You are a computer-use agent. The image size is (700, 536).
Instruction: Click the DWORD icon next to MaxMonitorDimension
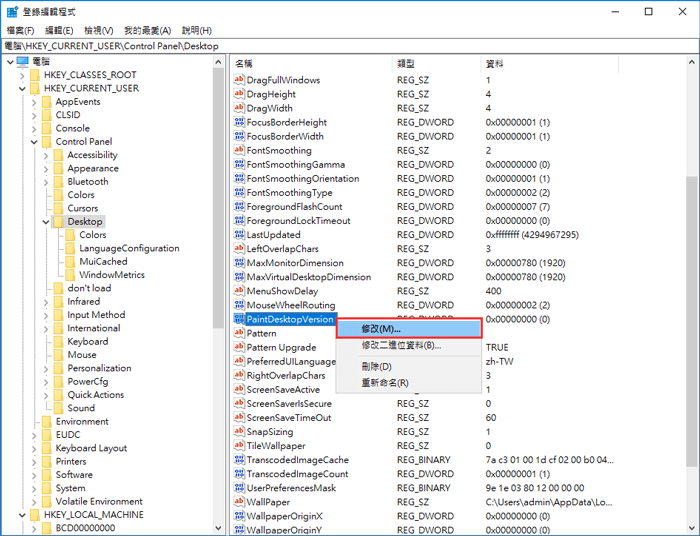pos(239,263)
